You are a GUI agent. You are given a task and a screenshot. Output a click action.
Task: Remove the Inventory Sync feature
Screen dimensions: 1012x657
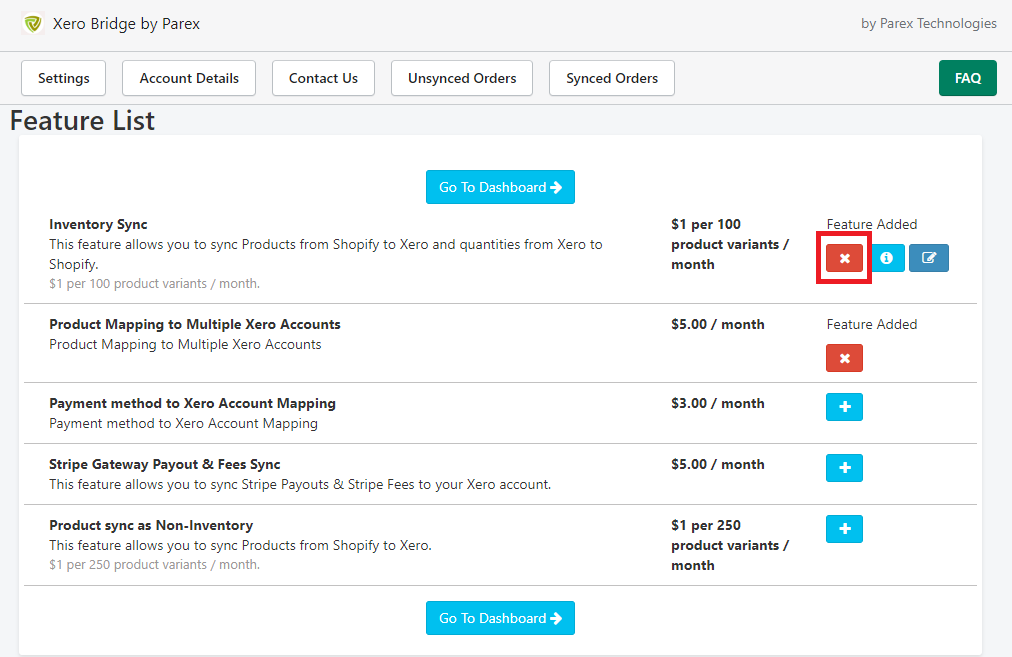pyautogui.click(x=844, y=258)
